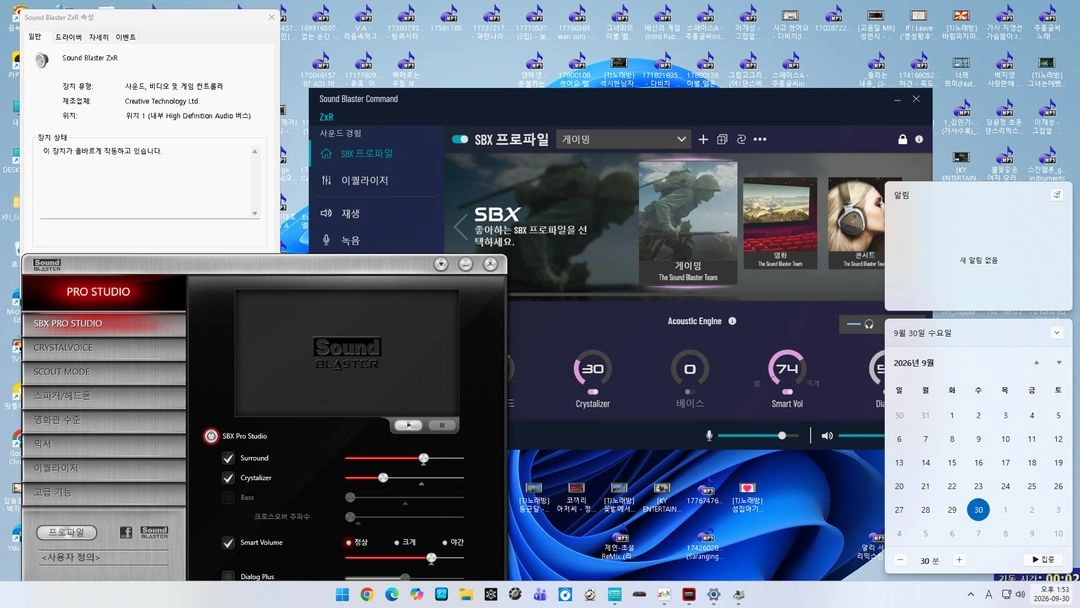The width and height of the screenshot is (1080, 608).
Task: Increase focus minutes with the plus button
Action: (959, 560)
